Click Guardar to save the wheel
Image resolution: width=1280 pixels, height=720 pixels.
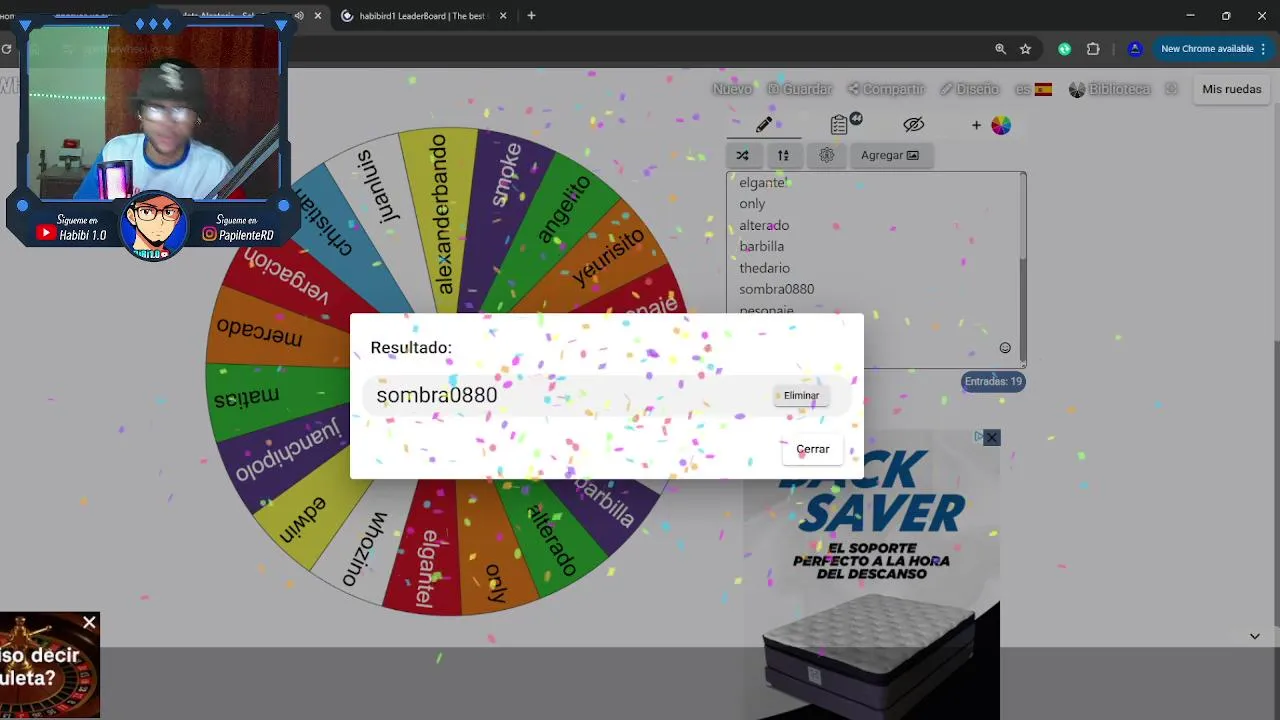[x=799, y=89]
